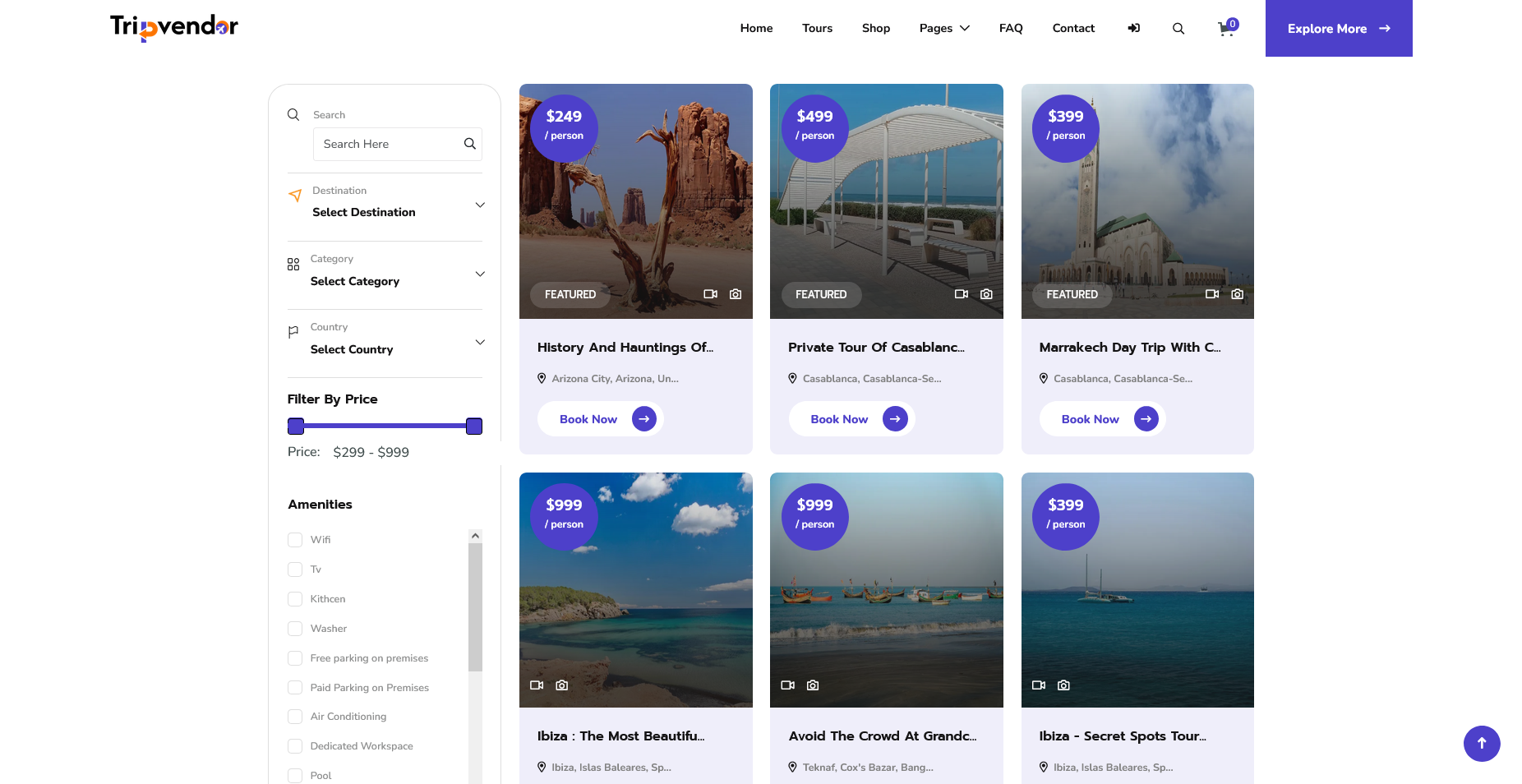Open the Shop menu item
This screenshot has width=1522, height=784.
(x=876, y=29)
